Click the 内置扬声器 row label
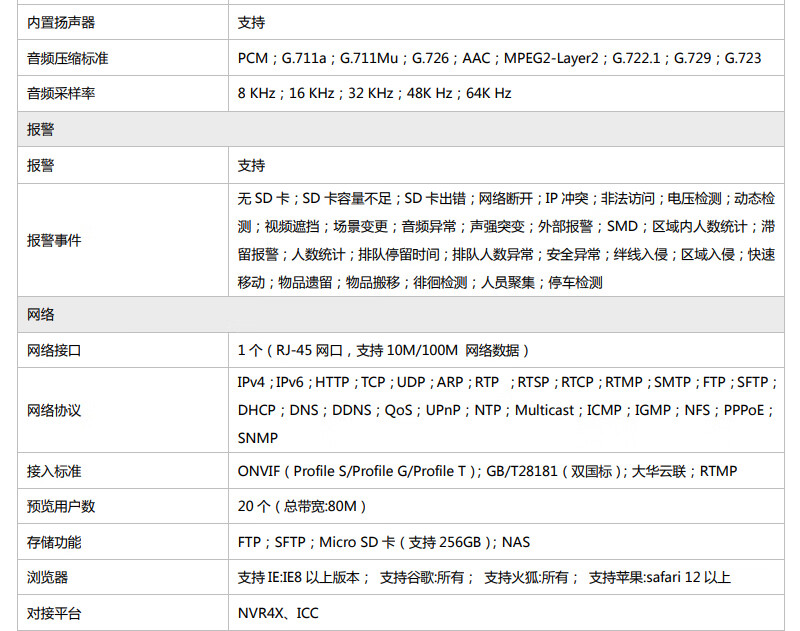 pos(61,22)
